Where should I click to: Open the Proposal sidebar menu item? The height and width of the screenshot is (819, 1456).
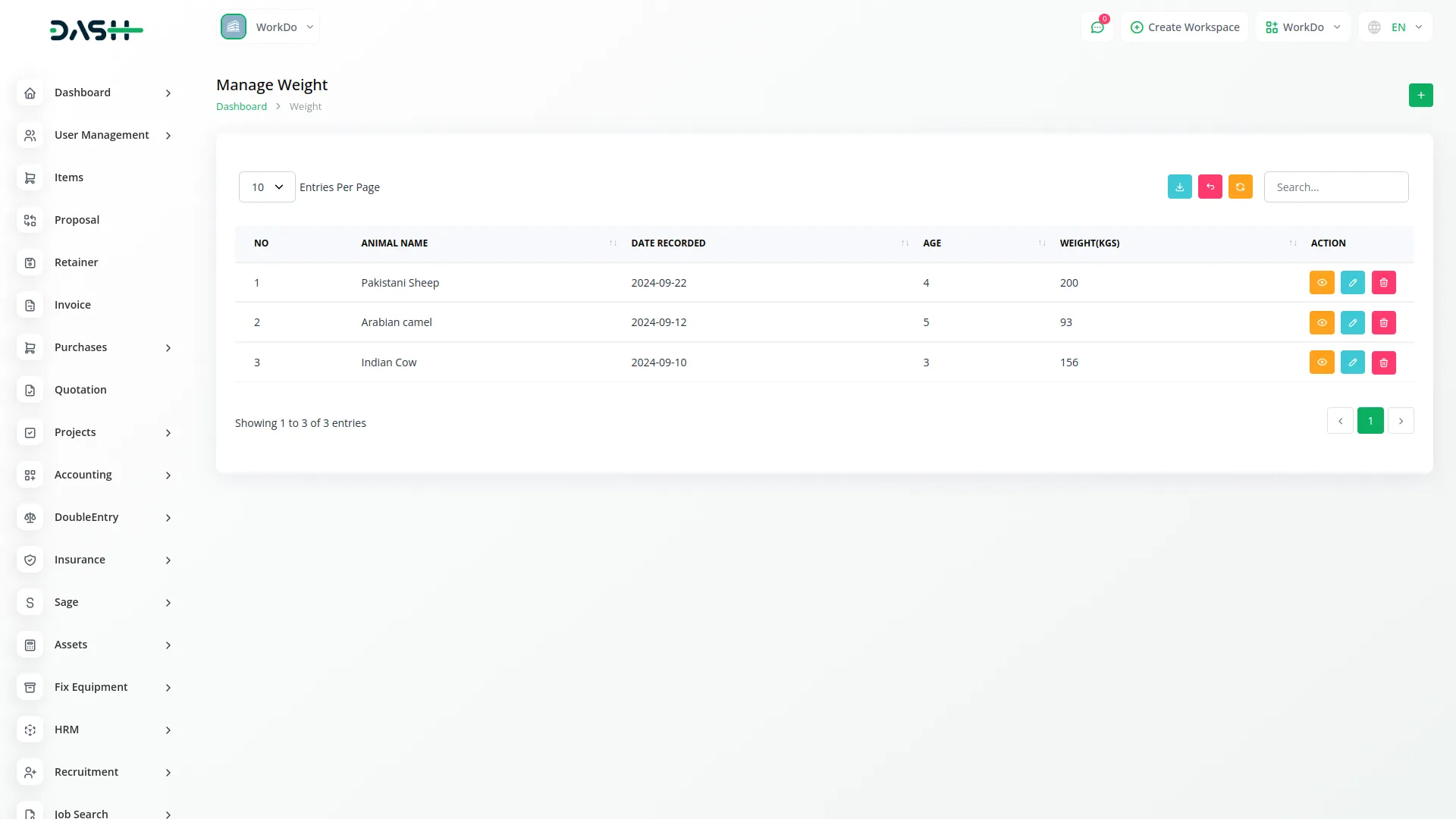click(x=77, y=220)
